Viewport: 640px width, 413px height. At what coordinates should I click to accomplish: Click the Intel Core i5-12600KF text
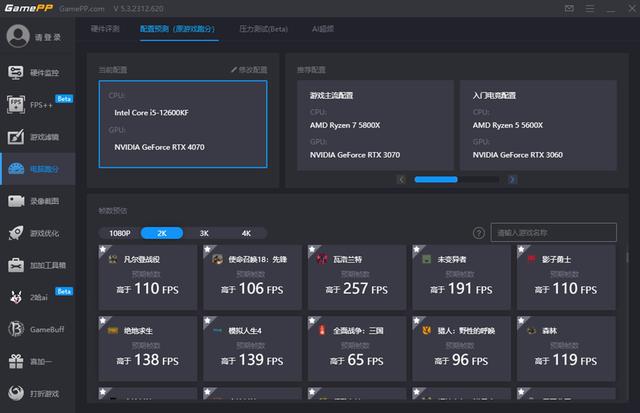(151, 113)
